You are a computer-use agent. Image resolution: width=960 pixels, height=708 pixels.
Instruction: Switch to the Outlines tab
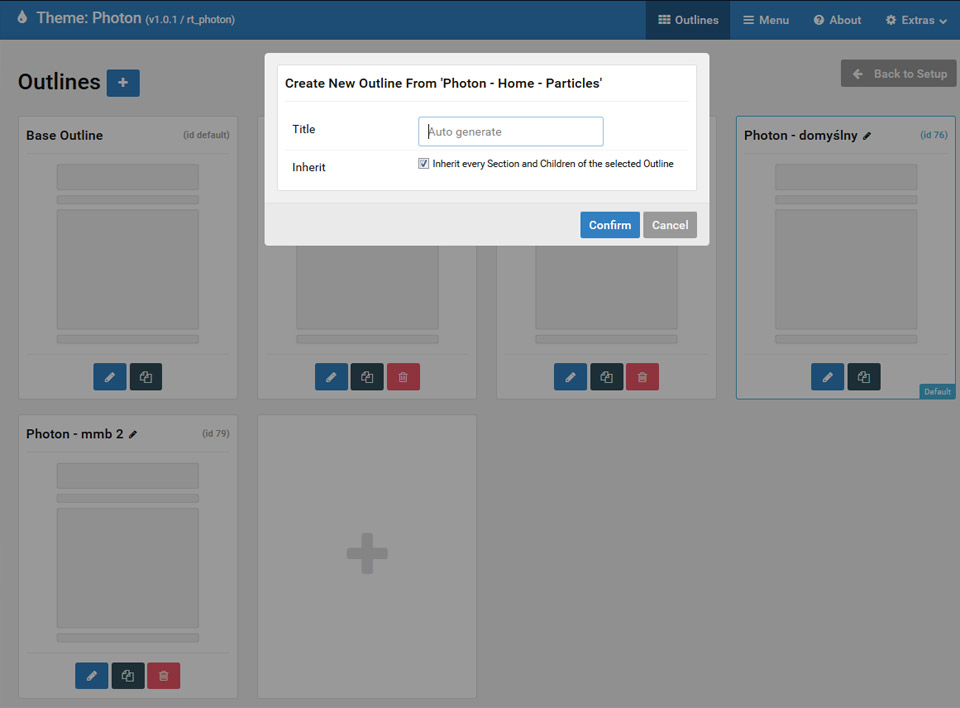tap(688, 20)
